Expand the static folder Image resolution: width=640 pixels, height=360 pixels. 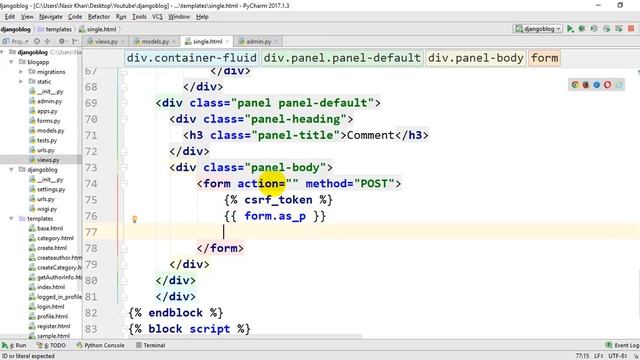tap(21, 82)
